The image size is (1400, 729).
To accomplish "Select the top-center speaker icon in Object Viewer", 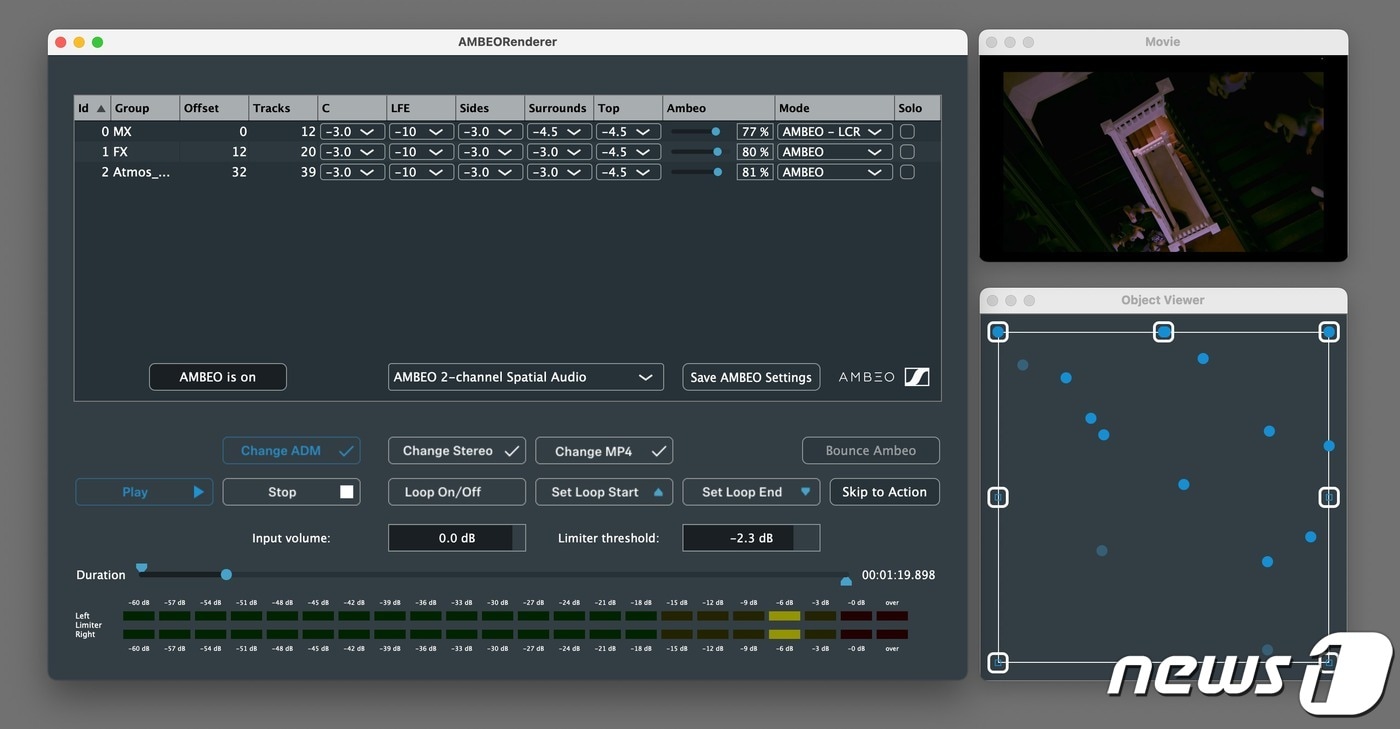I will (1163, 332).
